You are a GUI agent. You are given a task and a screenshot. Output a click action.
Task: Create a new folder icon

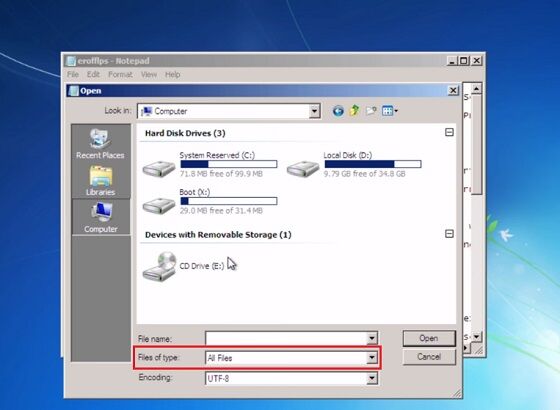371,111
